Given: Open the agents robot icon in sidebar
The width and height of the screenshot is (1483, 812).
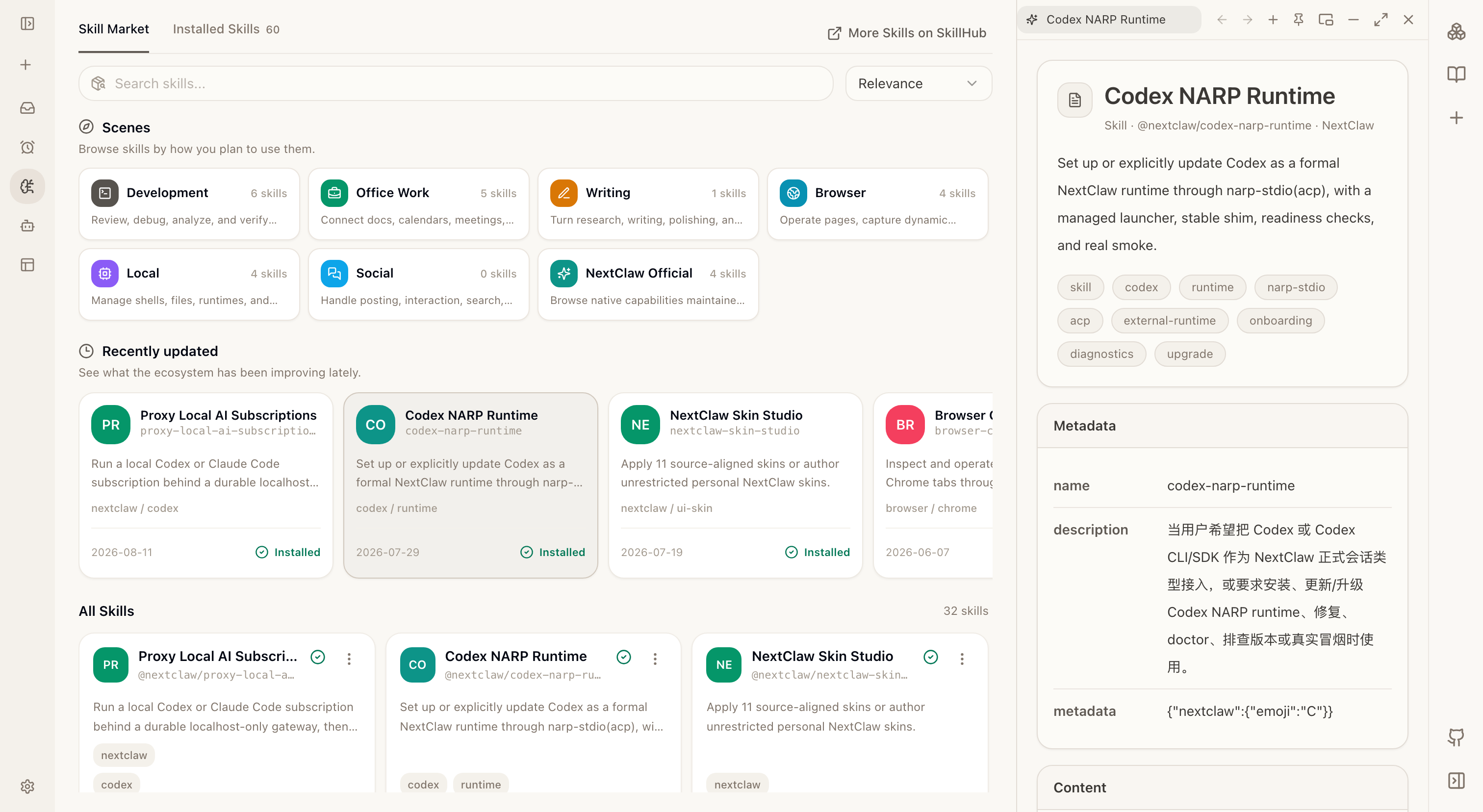Looking at the screenshot, I should (27, 225).
